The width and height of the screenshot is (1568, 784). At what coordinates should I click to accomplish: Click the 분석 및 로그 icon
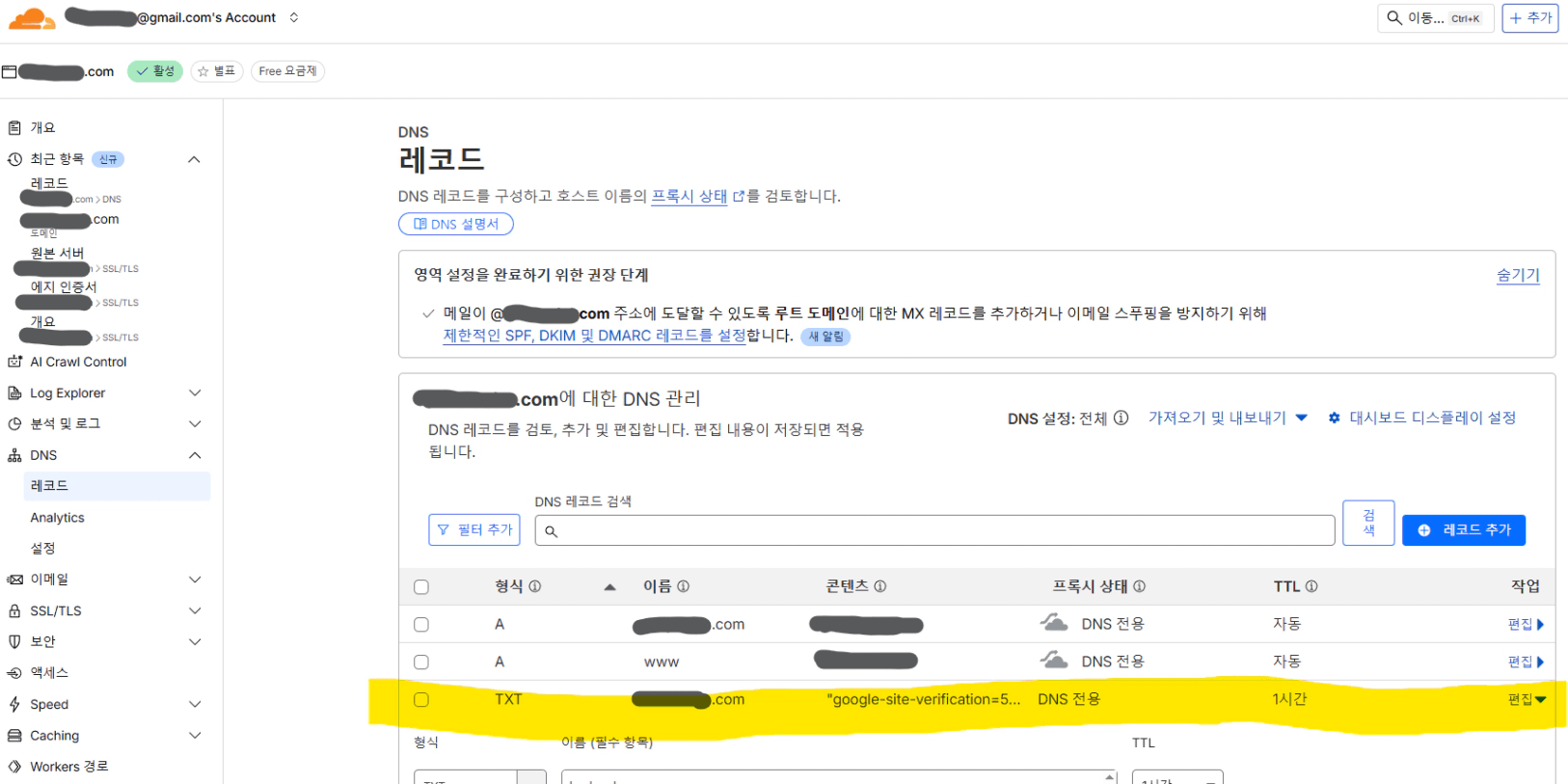[x=14, y=423]
